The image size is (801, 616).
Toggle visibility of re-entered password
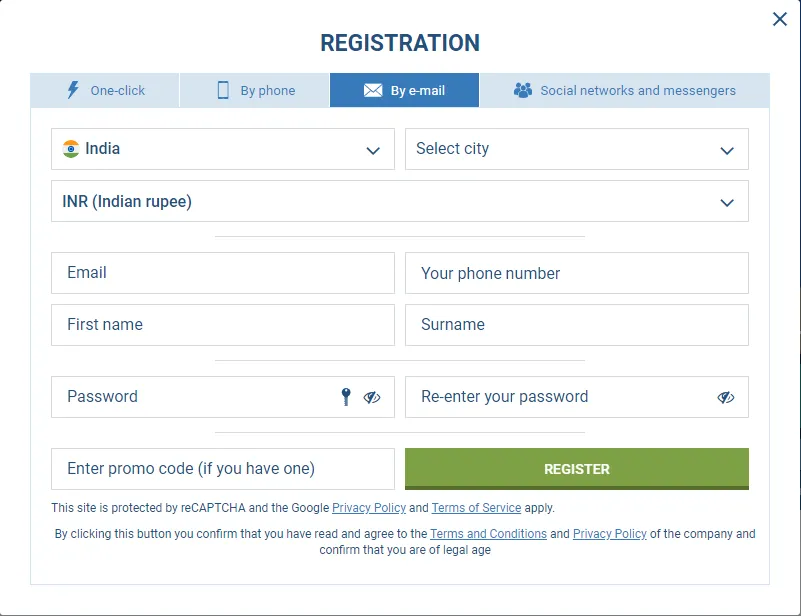point(726,397)
